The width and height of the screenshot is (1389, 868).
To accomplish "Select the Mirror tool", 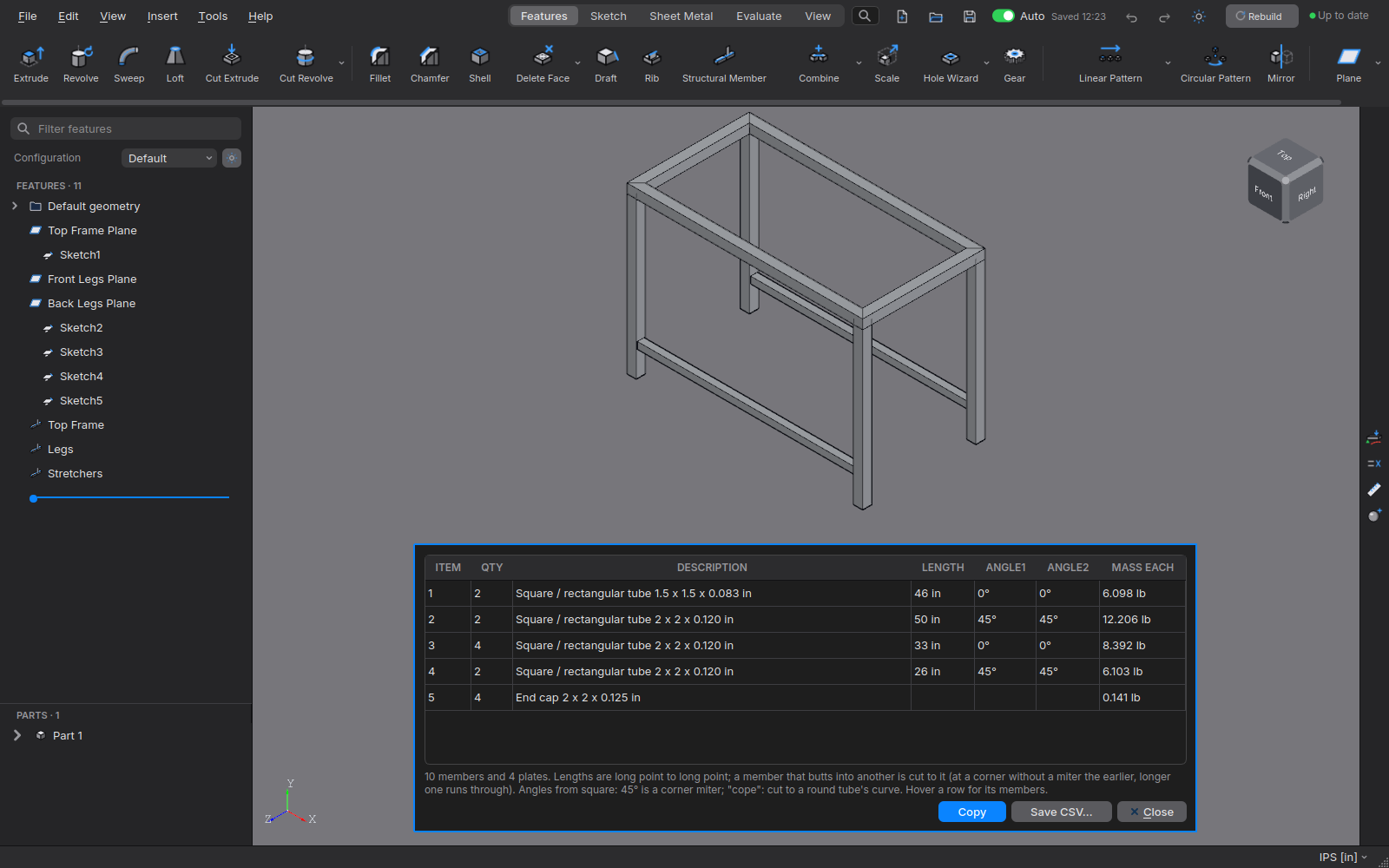I will (x=1280, y=65).
